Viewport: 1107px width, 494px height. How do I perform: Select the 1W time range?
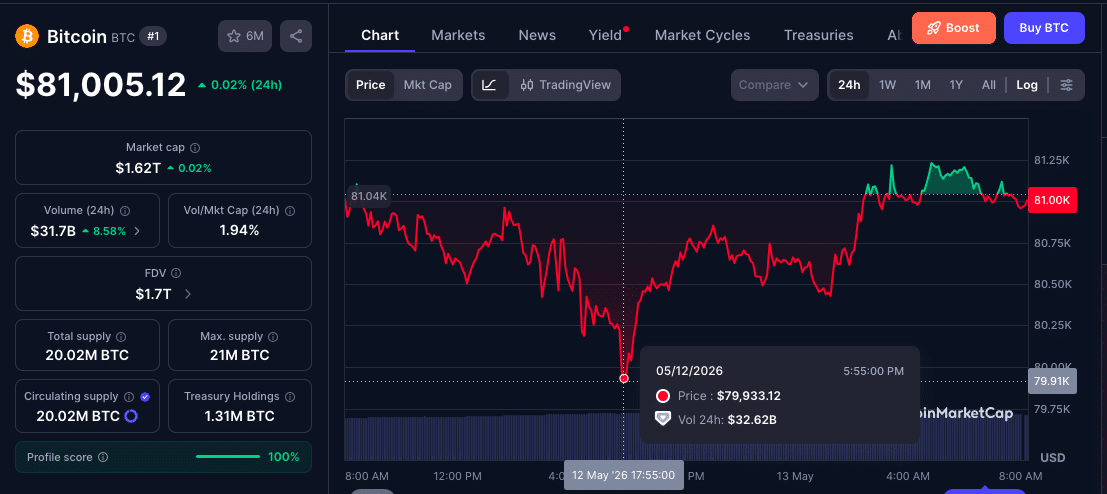887,85
